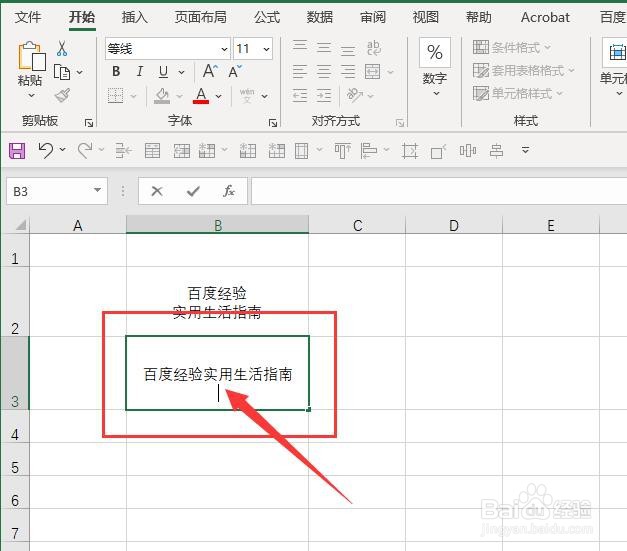Click the Copy icon
The height and width of the screenshot is (551, 627).
[62, 72]
